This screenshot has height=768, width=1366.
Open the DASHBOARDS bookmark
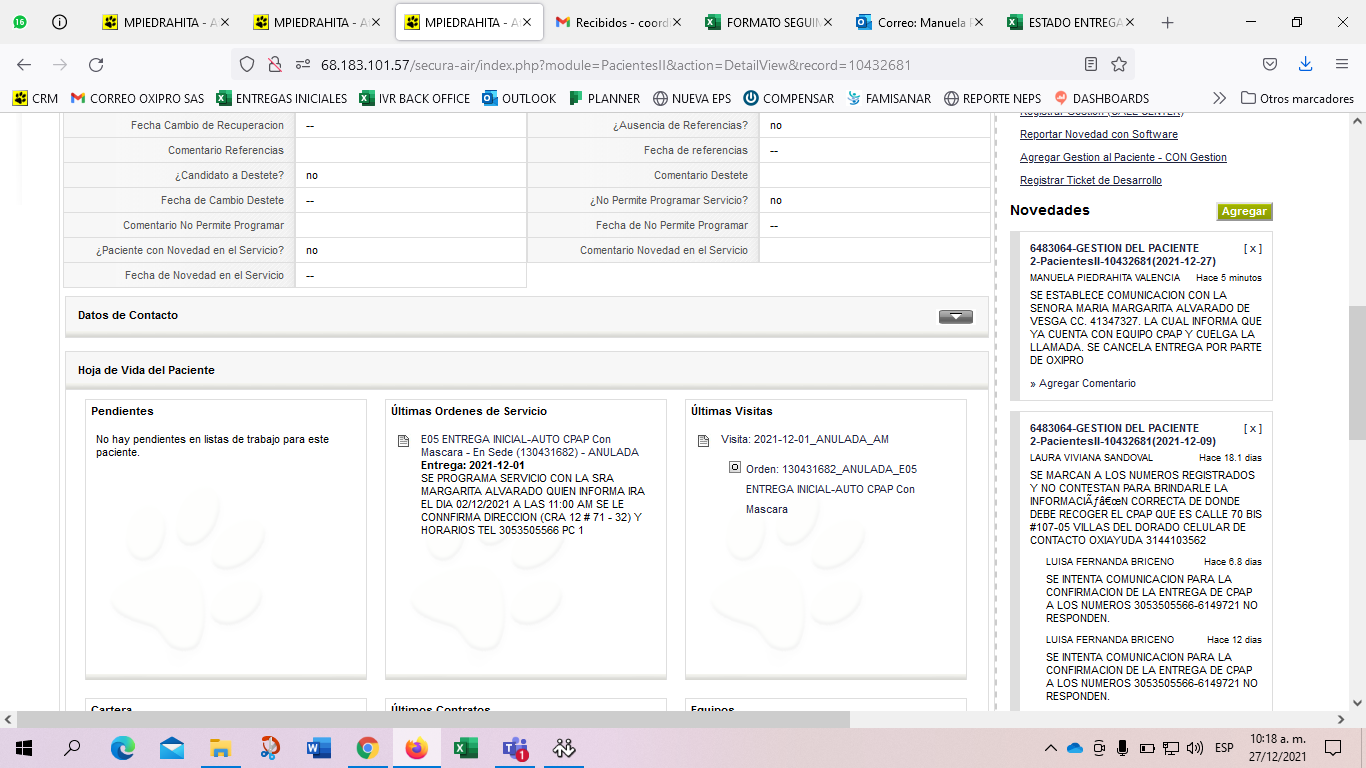tap(1102, 98)
